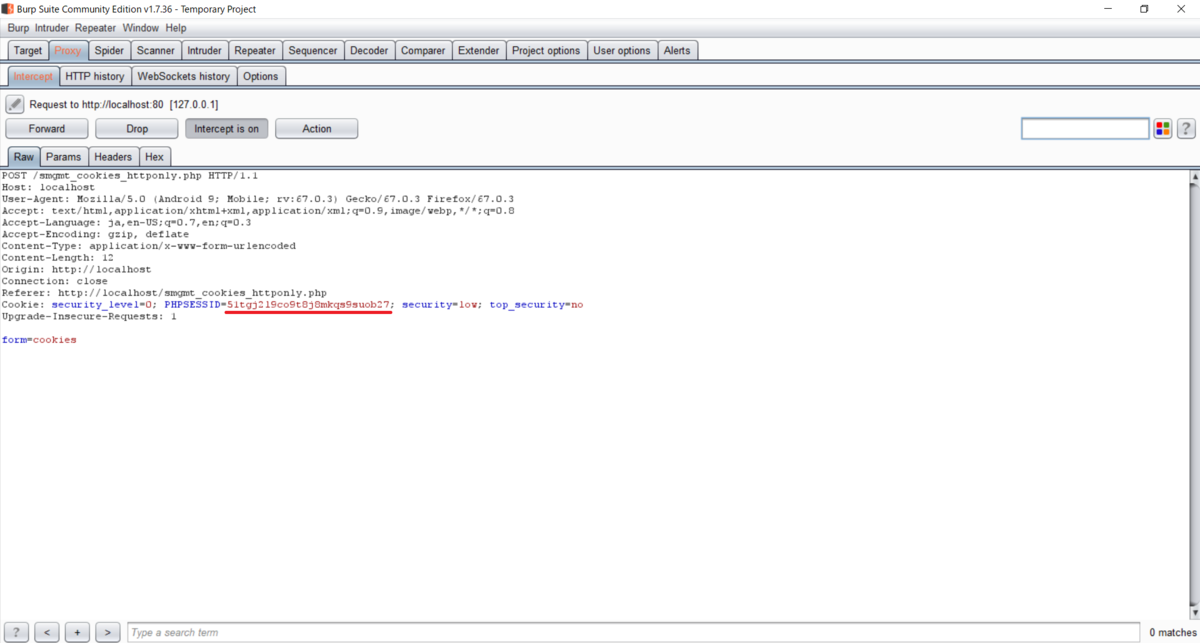
Task: Click the 'Host: localhost' header line
Action: [x=49, y=187]
